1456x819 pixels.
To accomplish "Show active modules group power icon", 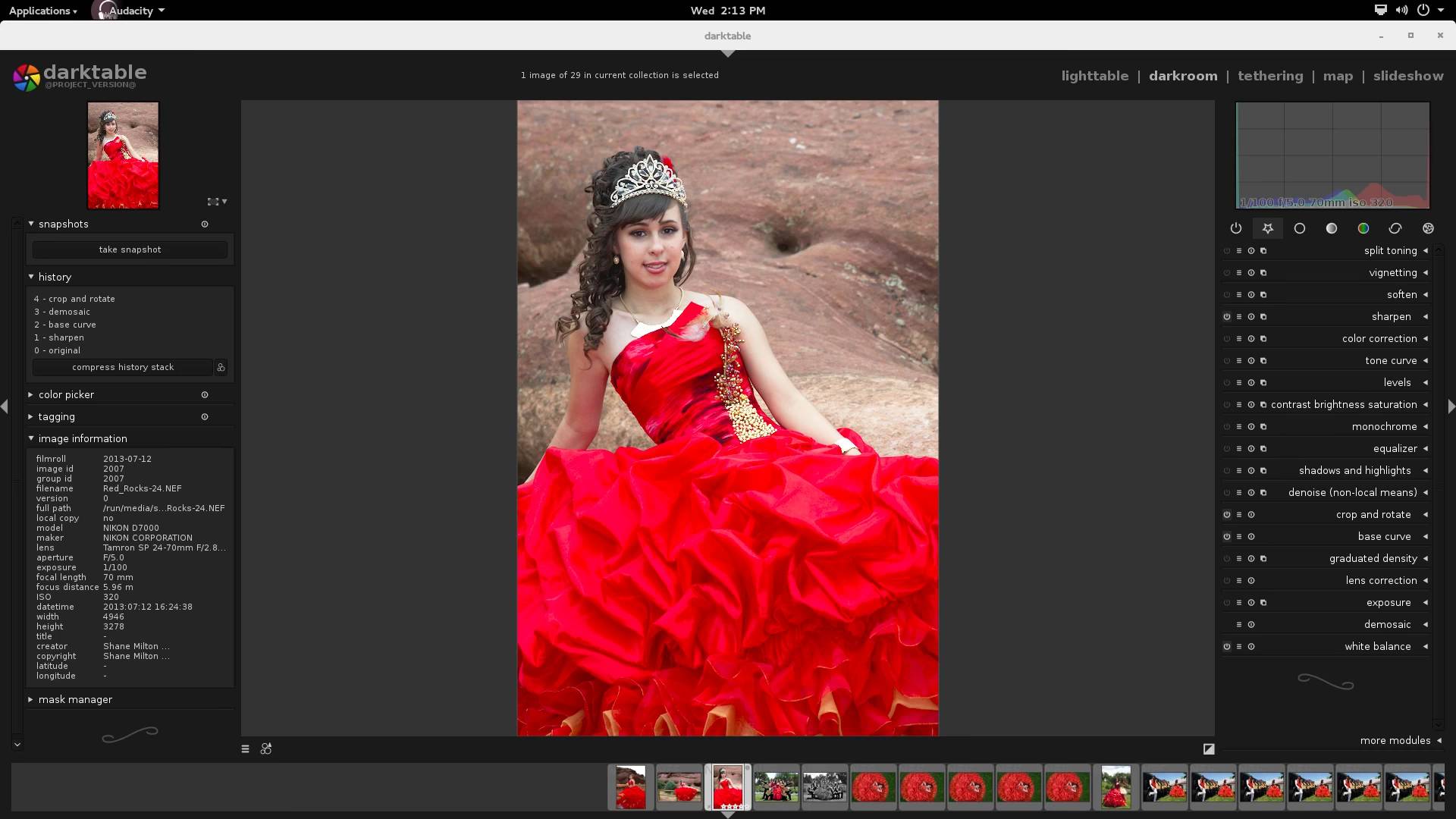I will coord(1236,228).
